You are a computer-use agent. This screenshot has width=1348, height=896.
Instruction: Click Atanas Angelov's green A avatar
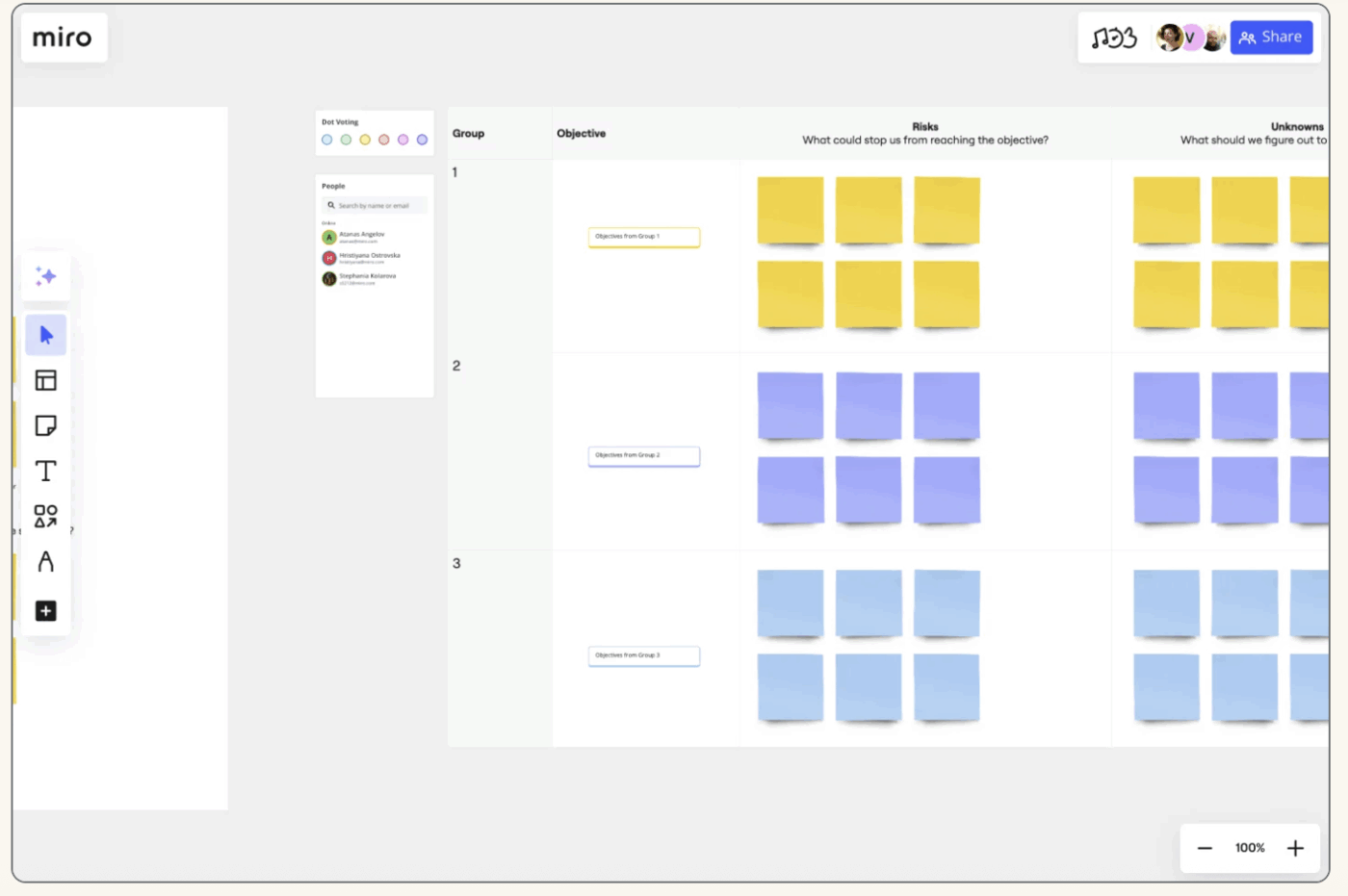tap(329, 237)
